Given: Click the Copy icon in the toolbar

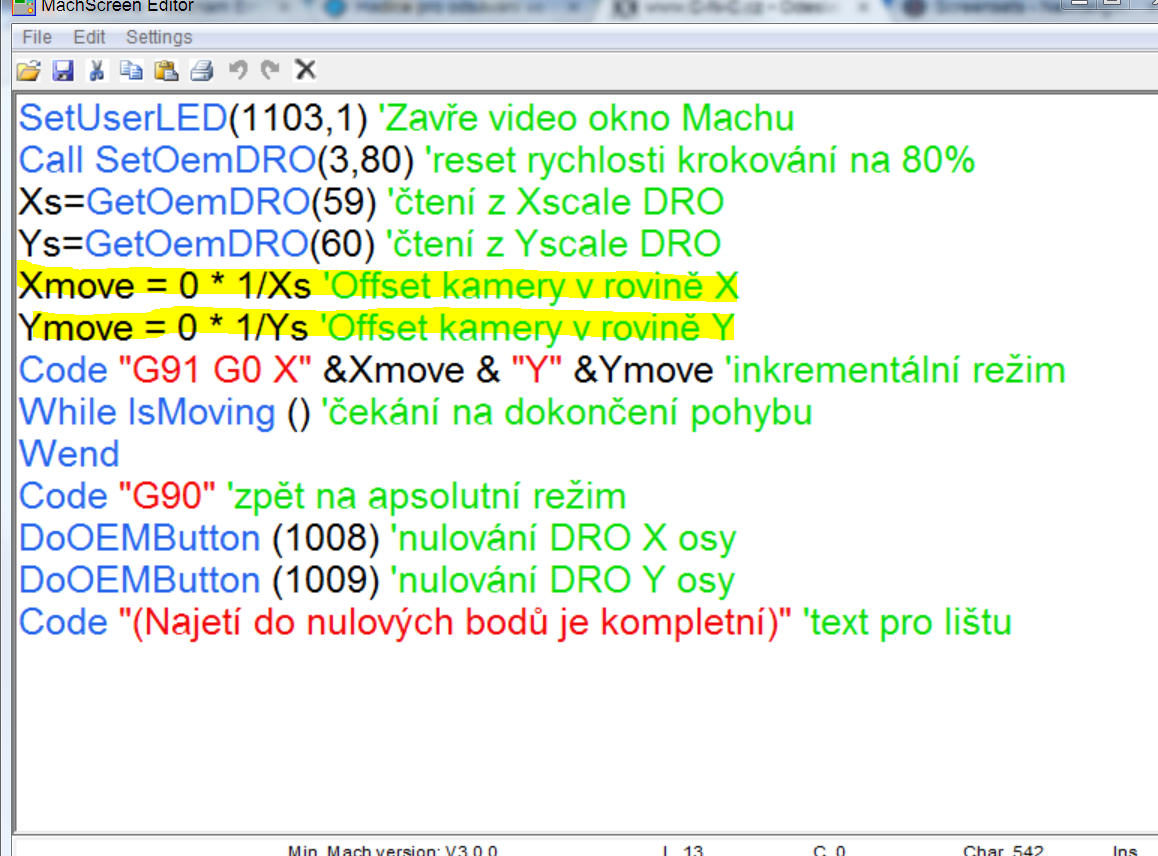Looking at the screenshot, I should click(x=131, y=70).
